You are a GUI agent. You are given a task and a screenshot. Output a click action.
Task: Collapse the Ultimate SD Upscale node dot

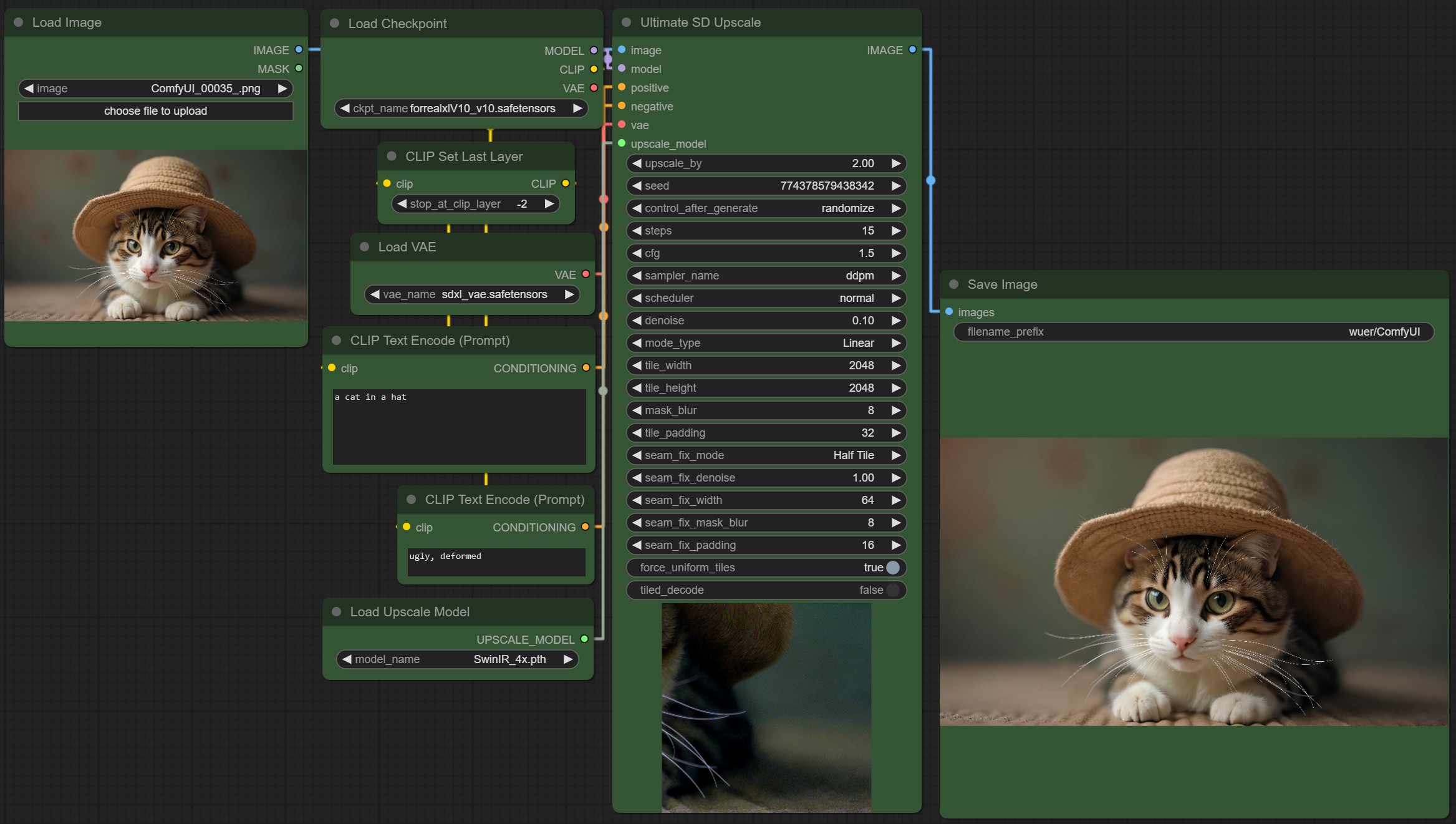tap(626, 22)
